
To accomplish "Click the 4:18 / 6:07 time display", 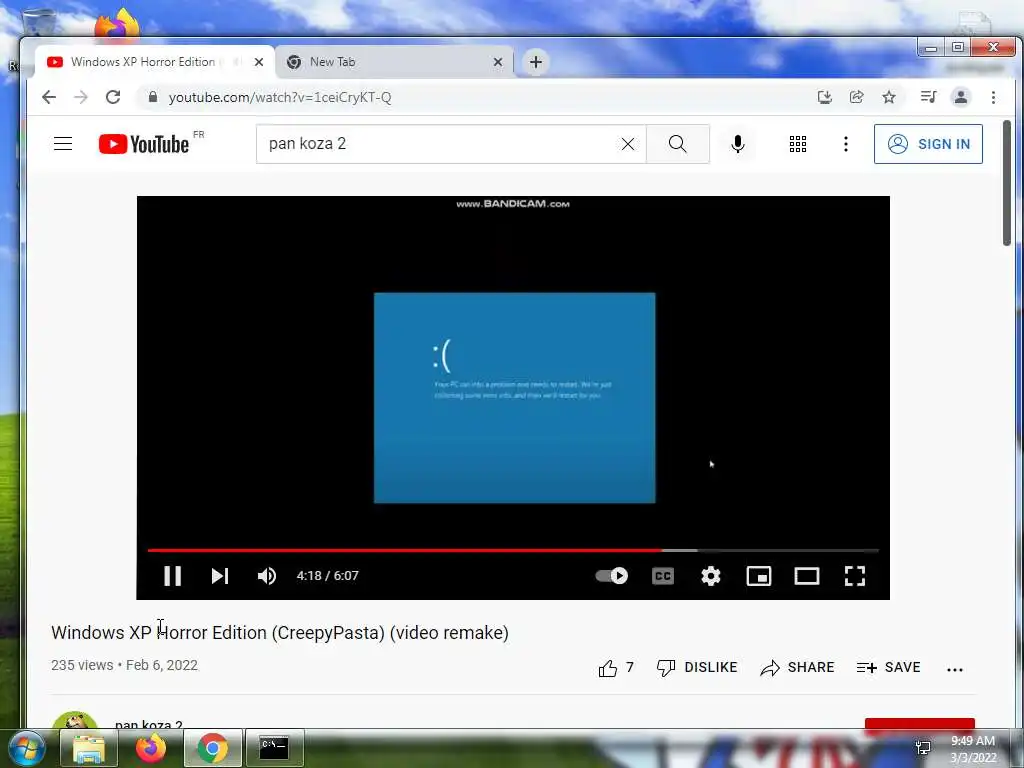I will 327,575.
